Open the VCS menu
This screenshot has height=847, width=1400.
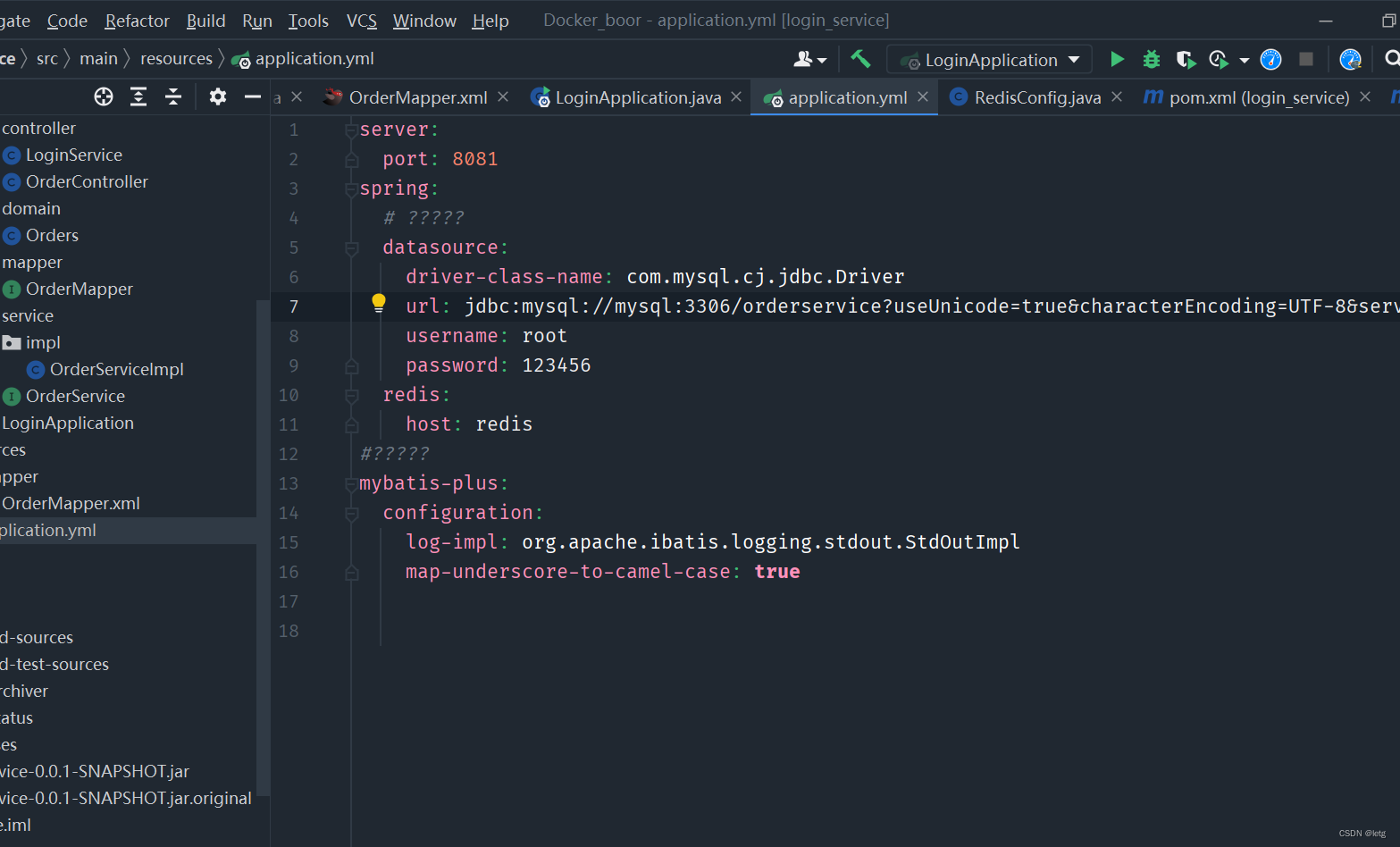(x=362, y=21)
